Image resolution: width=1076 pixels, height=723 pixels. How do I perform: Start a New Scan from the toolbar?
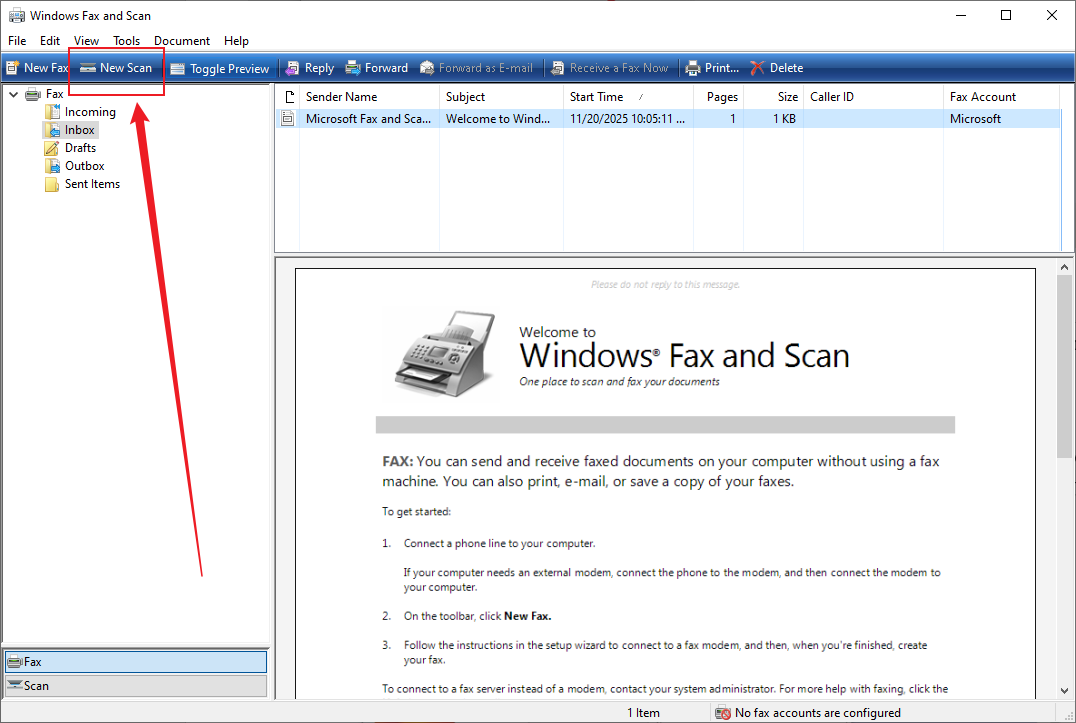point(115,67)
